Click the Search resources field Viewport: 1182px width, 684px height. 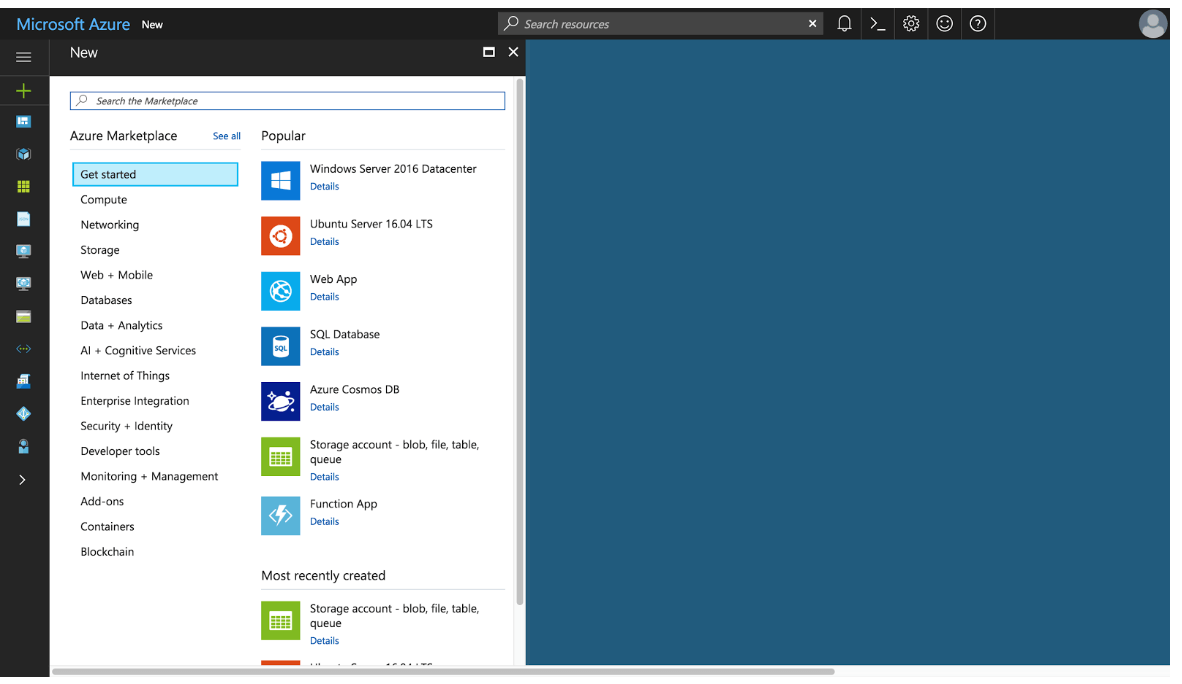(661, 24)
